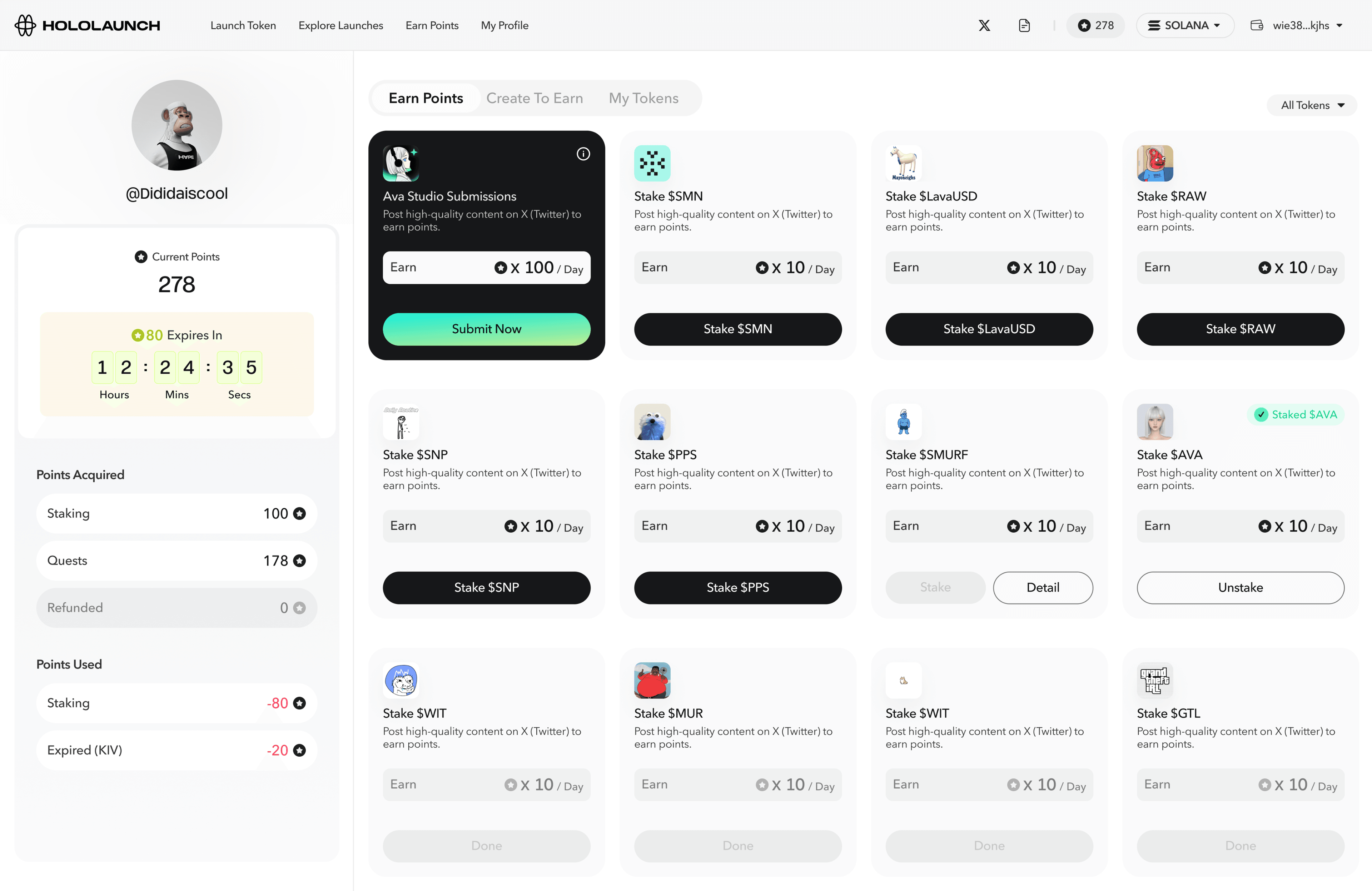Click Done button on Stake $GTL card
The height and width of the screenshot is (891, 1372).
tap(1241, 846)
